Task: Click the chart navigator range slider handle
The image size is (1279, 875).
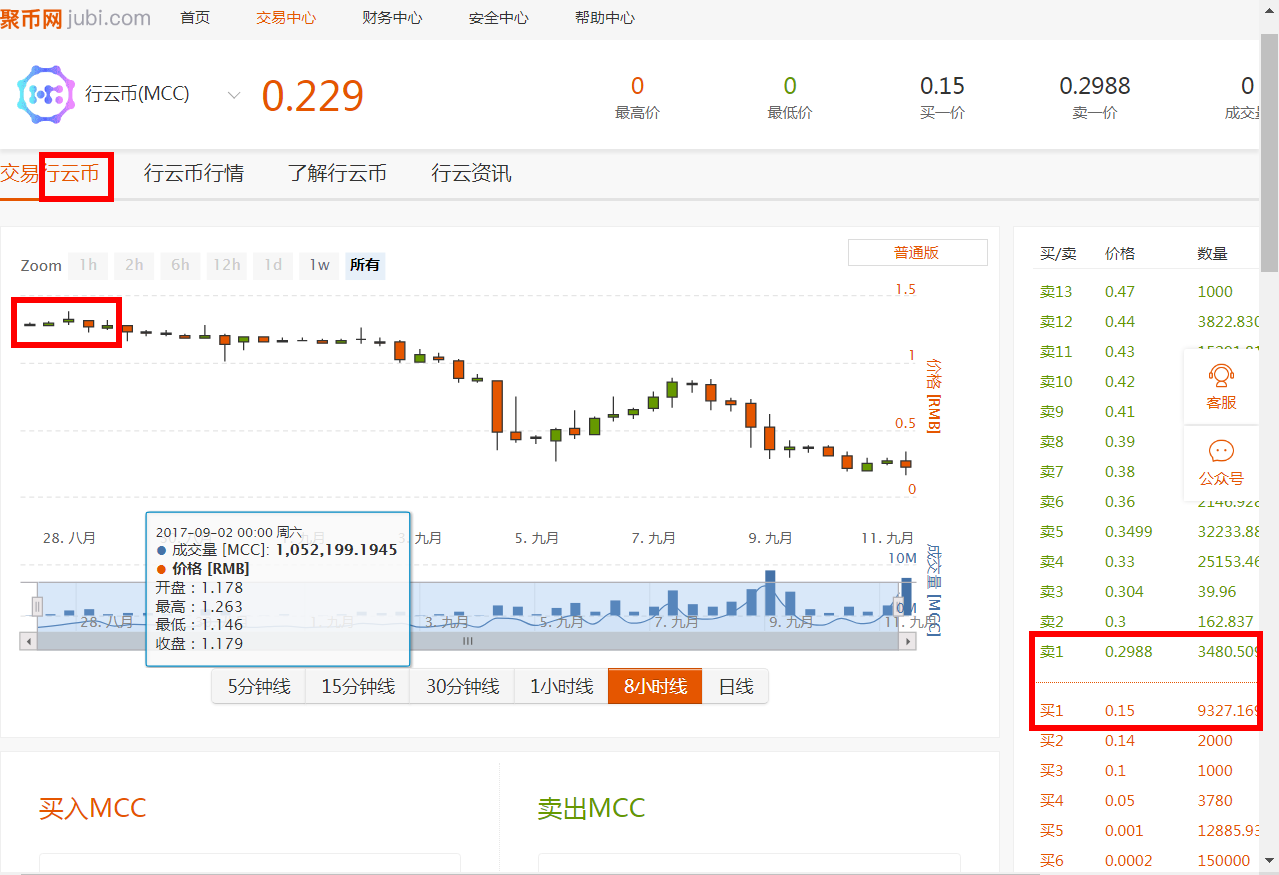Action: pos(36,605)
